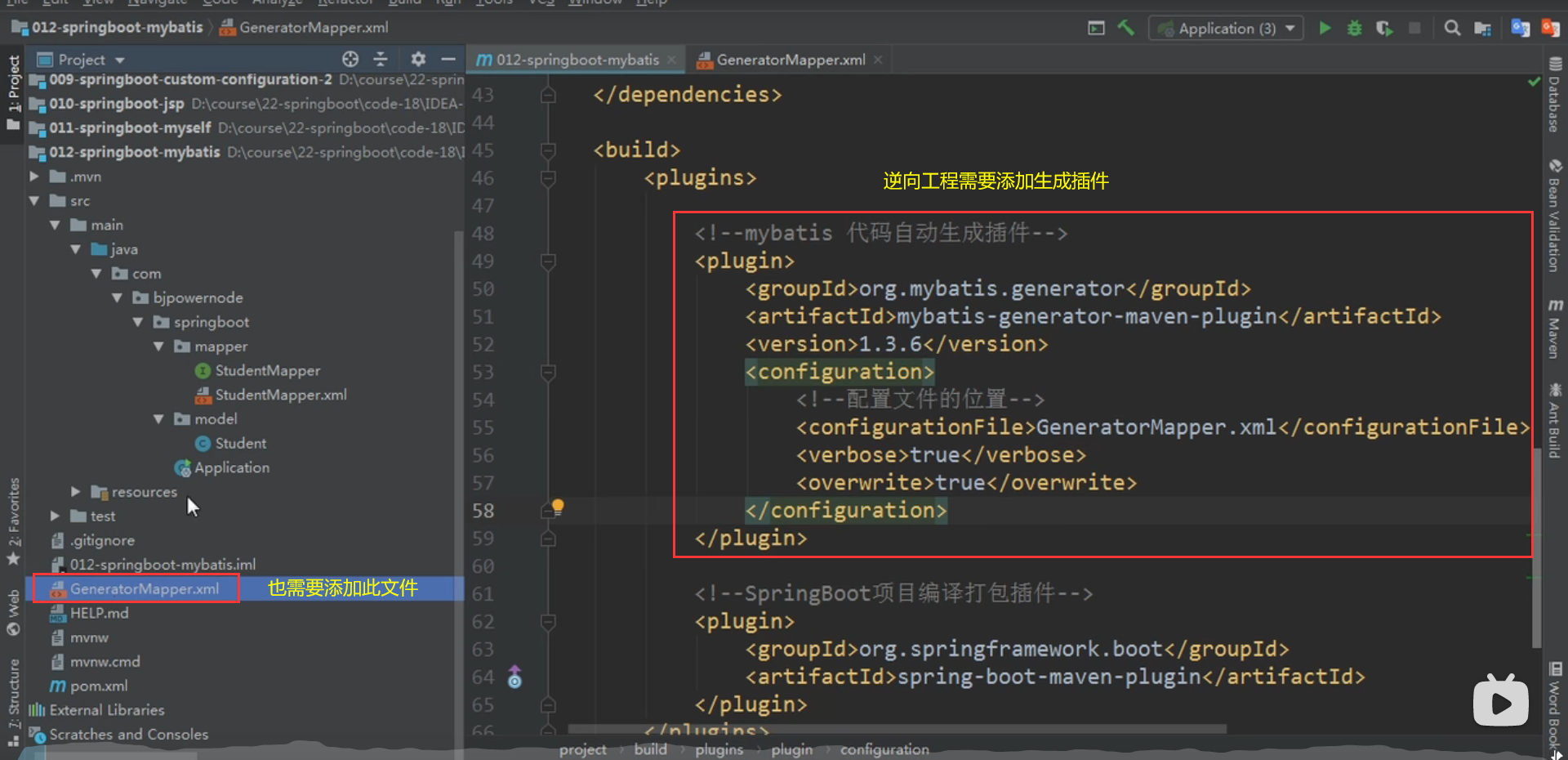Viewport: 1568px width, 760px height.
Task: Run the Application (3) configuration
Action: click(1325, 28)
